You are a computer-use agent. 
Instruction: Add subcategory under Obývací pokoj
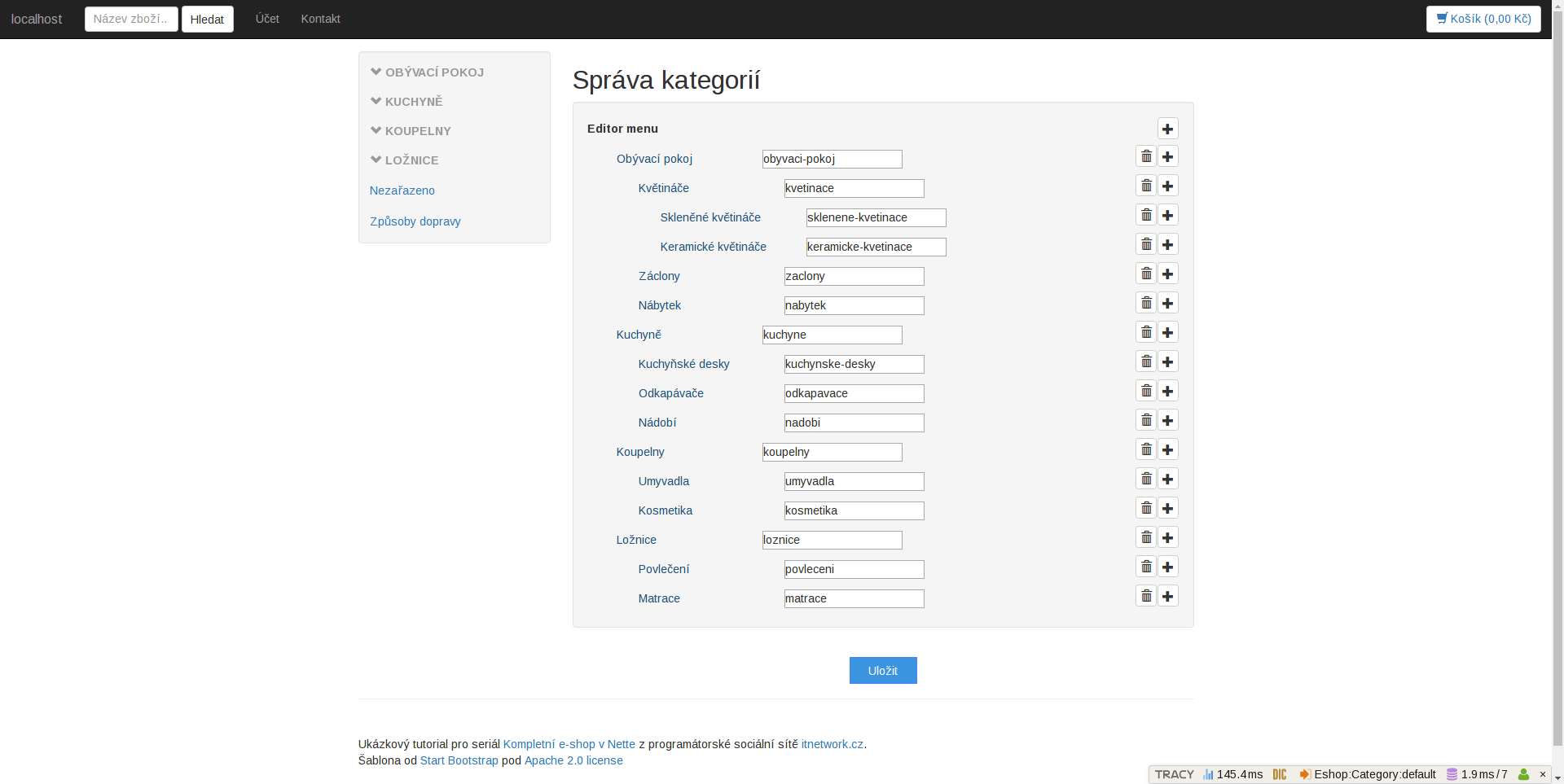(1168, 156)
